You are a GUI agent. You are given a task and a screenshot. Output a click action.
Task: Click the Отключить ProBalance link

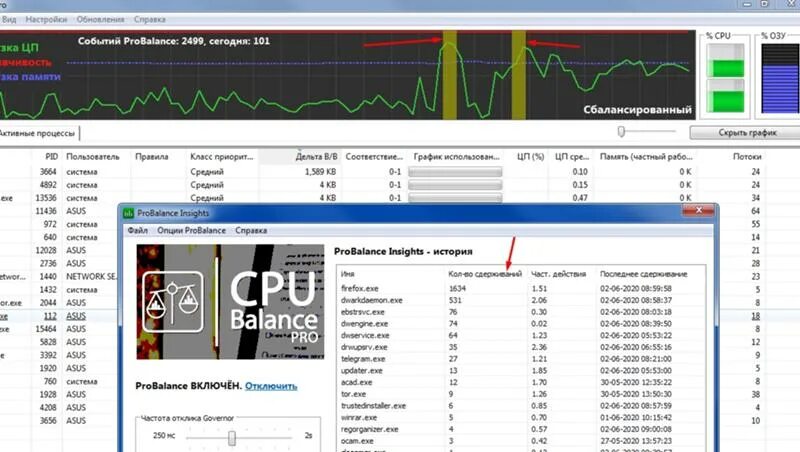pos(271,386)
